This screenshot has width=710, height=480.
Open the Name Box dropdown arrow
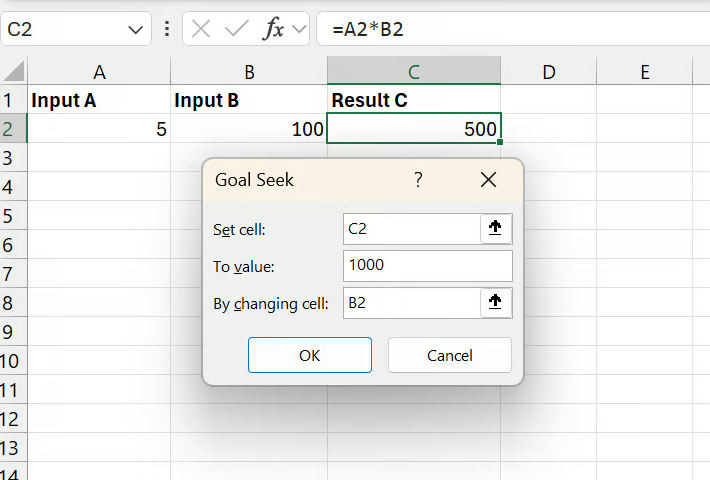(136, 29)
